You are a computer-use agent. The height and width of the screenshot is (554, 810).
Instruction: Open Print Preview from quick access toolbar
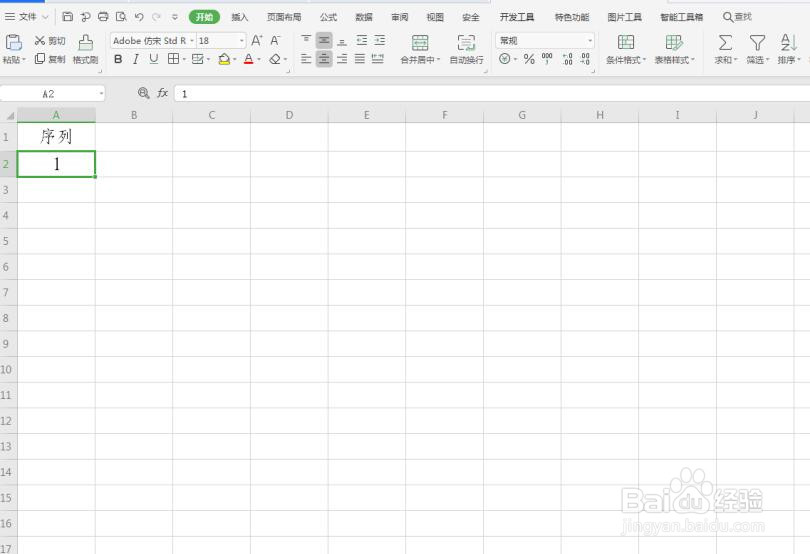121,17
